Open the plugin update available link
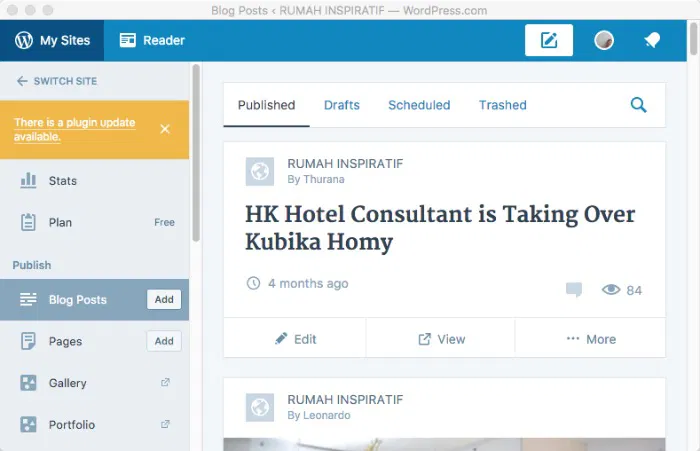Image resolution: width=700 pixels, height=451 pixels. (x=75, y=129)
